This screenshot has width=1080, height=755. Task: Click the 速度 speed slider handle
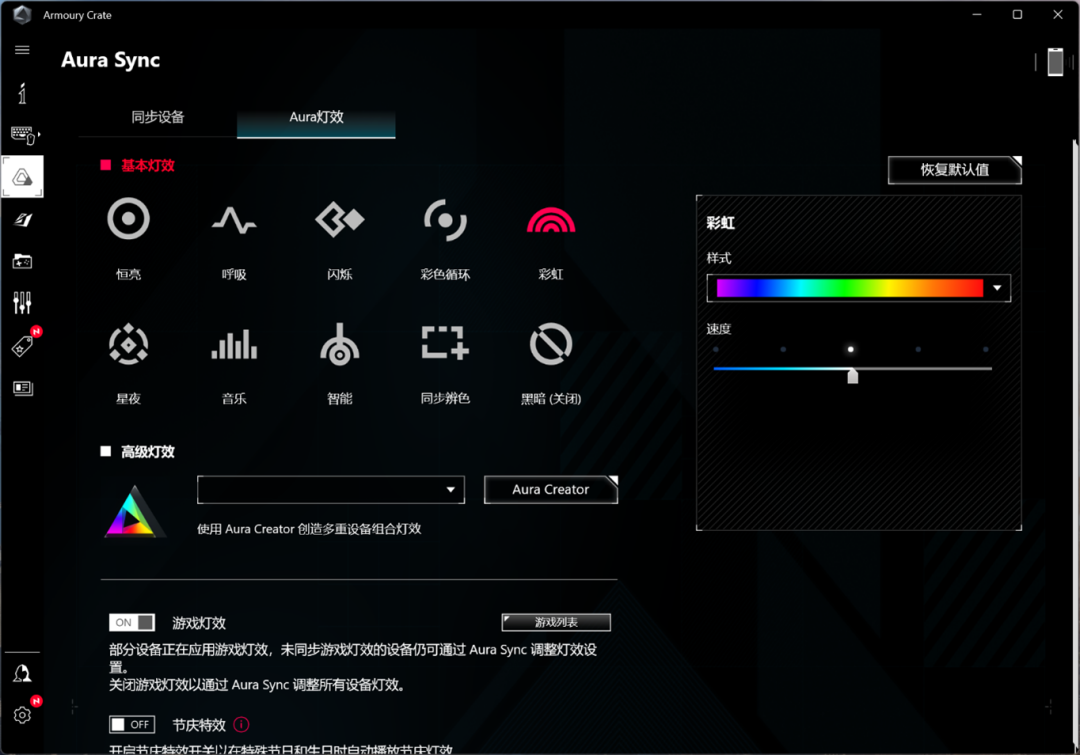[853, 375]
